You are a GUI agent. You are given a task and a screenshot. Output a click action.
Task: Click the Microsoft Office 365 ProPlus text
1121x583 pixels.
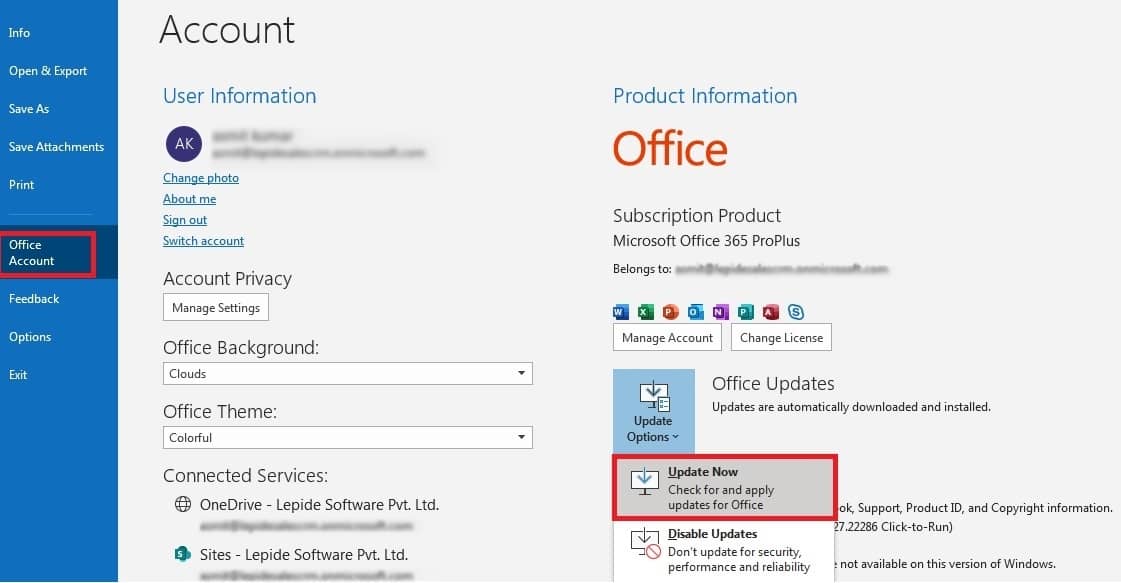tap(706, 241)
